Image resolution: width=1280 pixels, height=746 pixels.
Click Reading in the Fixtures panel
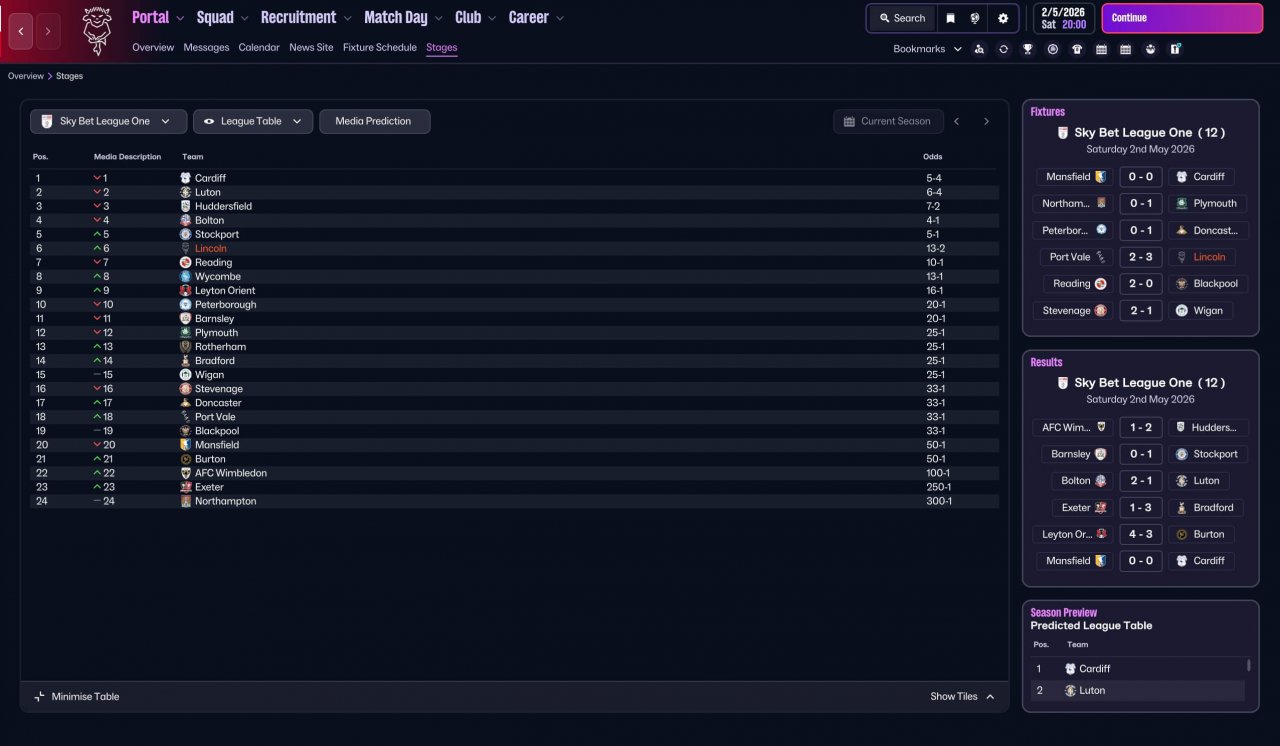tap(1072, 283)
